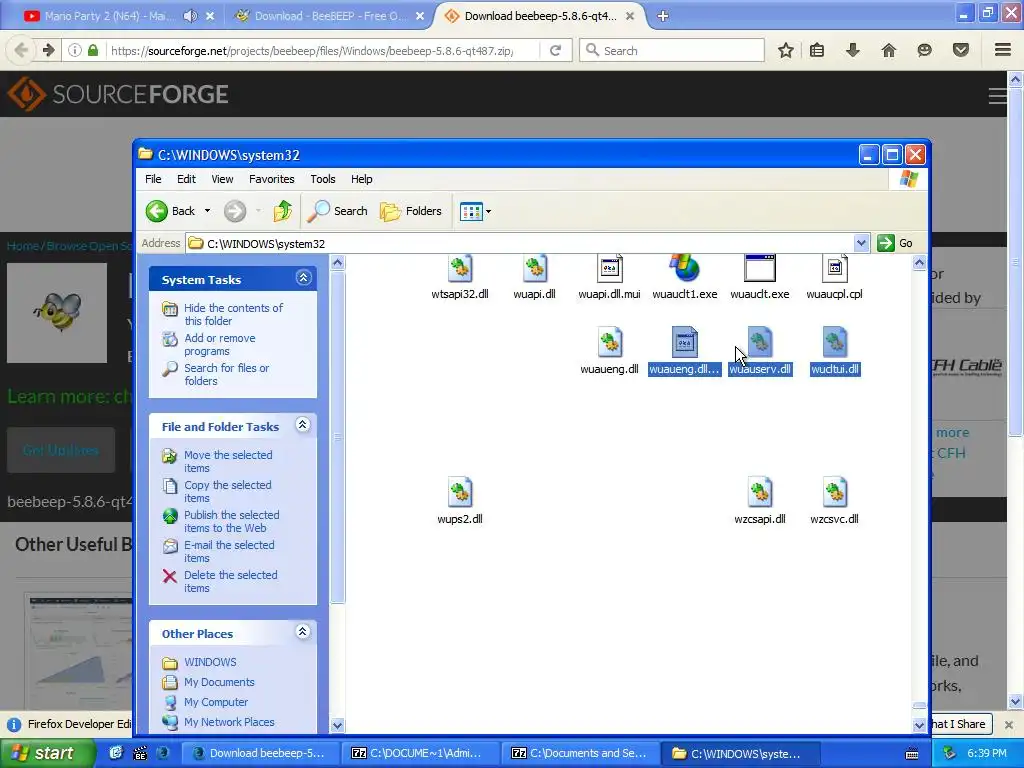Open My Documents in Other Places
1024x768 pixels.
click(219, 682)
